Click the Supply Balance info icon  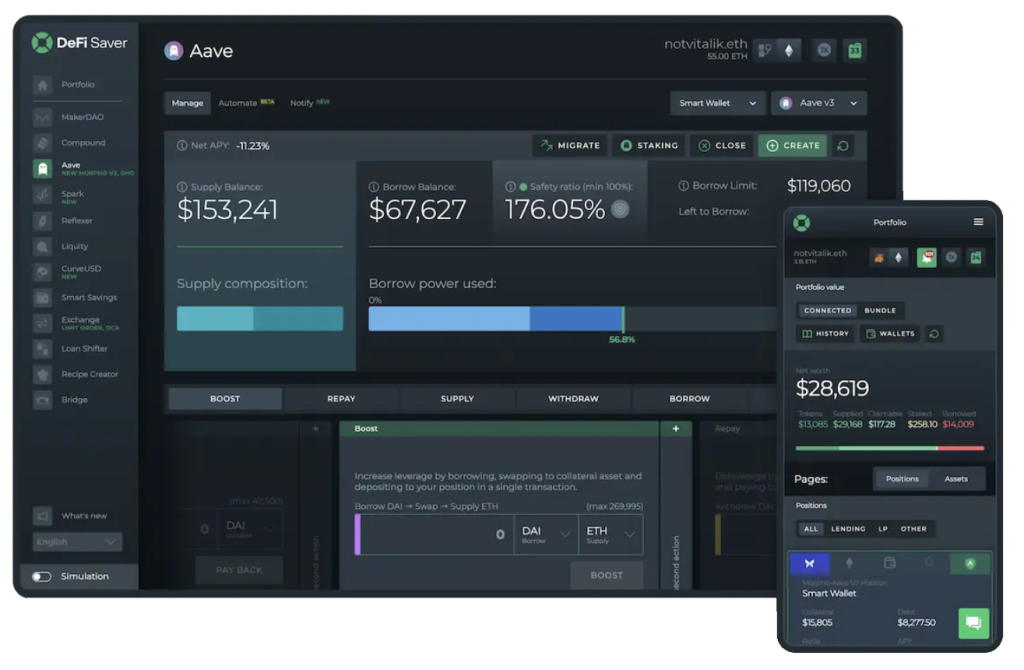(x=182, y=187)
